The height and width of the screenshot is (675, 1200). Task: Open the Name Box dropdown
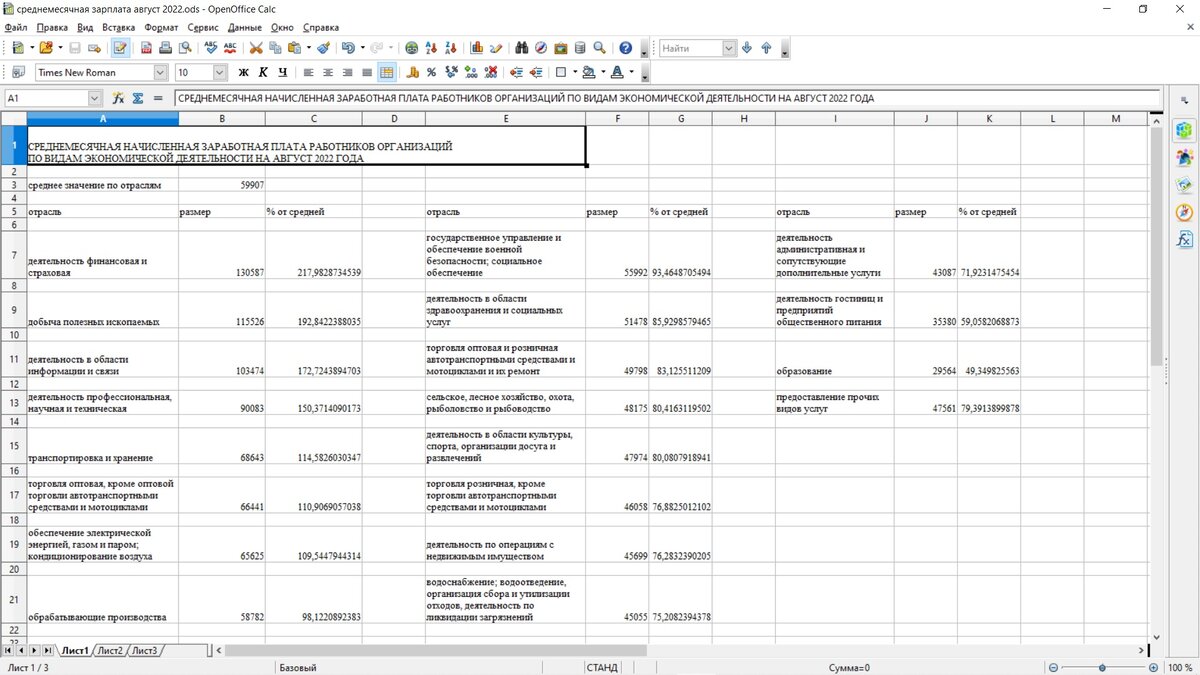tap(95, 98)
